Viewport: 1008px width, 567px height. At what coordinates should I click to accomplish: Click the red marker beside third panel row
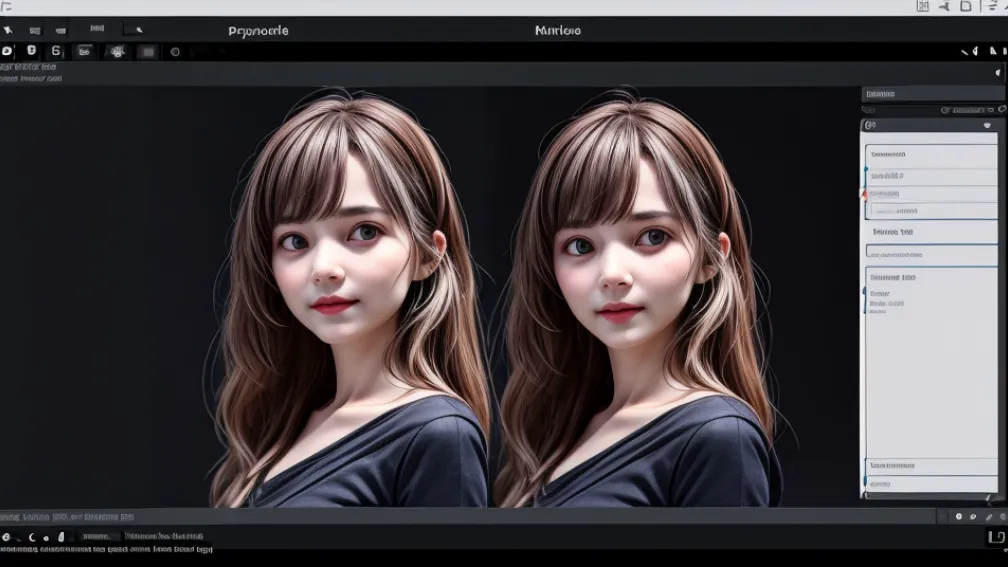click(x=864, y=194)
